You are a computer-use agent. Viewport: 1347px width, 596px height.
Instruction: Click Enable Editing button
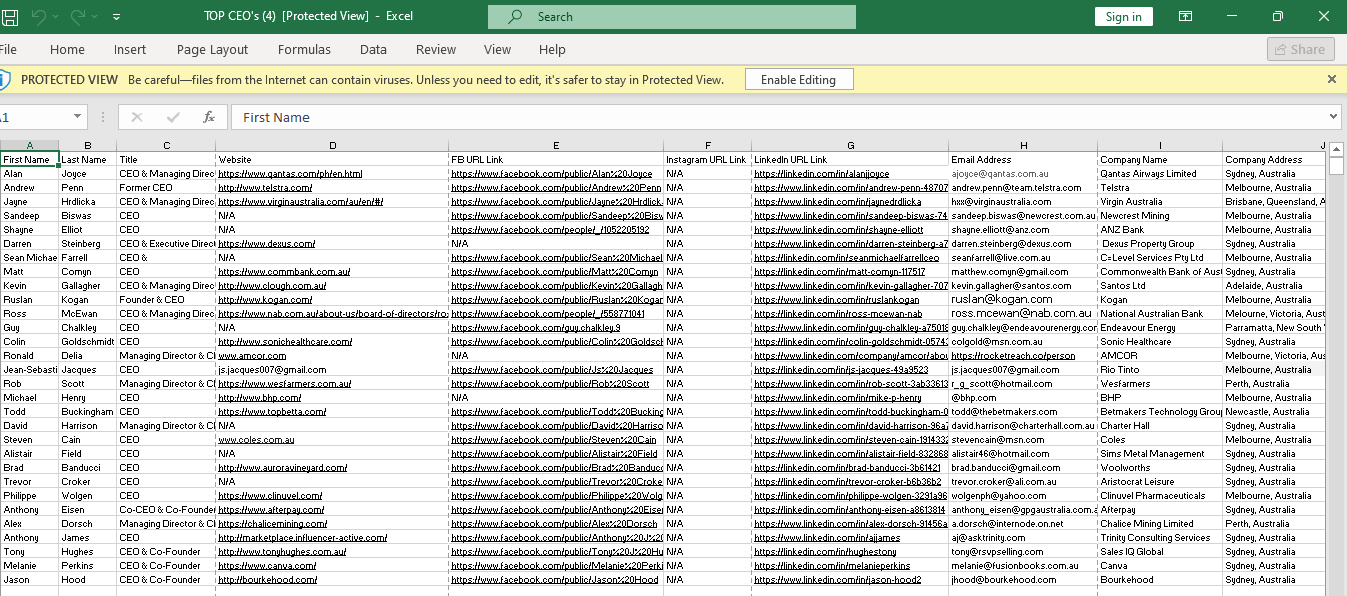[x=798, y=80]
